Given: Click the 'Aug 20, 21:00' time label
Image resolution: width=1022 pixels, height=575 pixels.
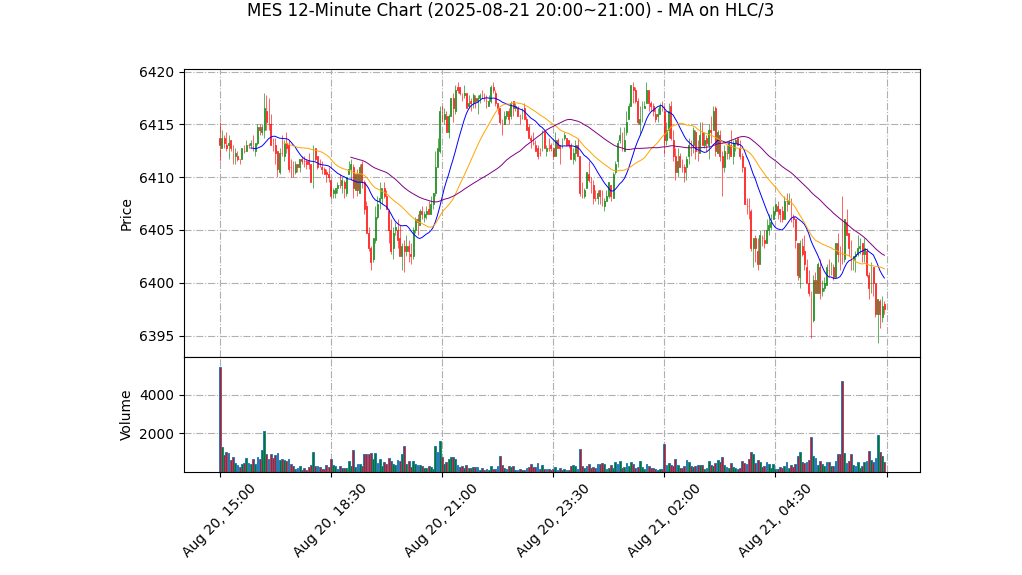Looking at the screenshot, I should point(441,521).
